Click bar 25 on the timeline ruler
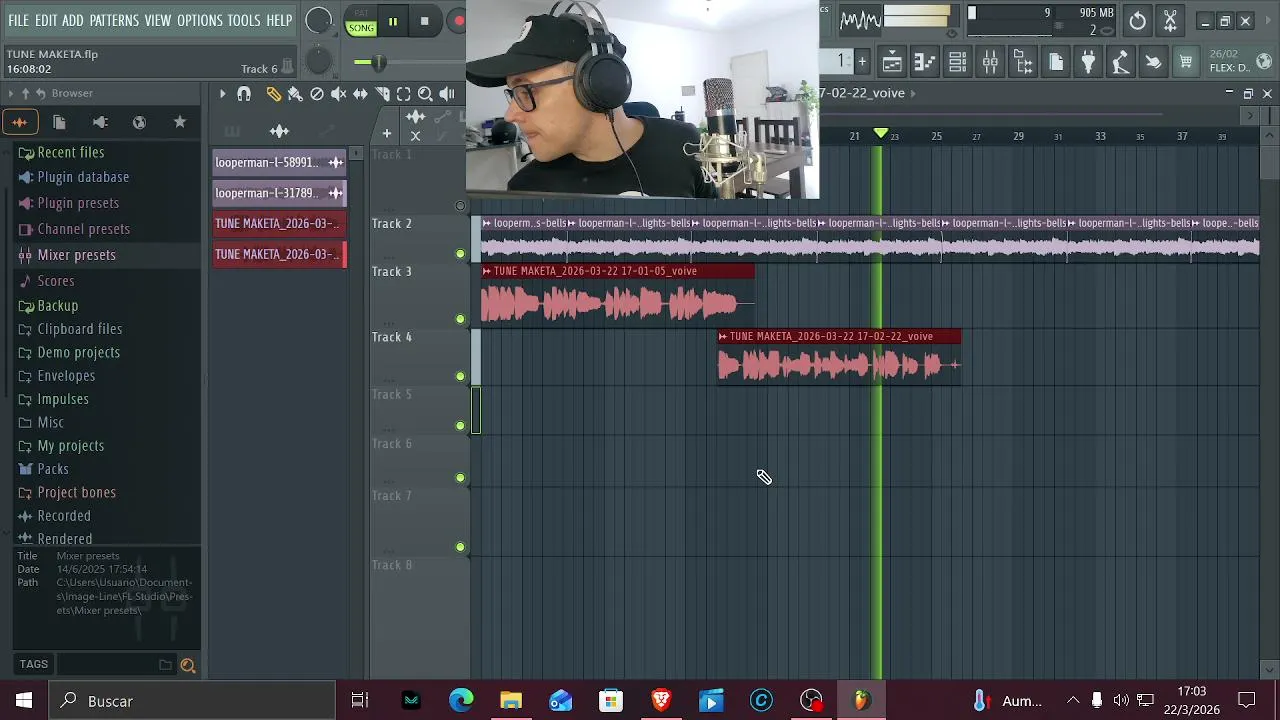The height and width of the screenshot is (720, 1280). tap(936, 136)
